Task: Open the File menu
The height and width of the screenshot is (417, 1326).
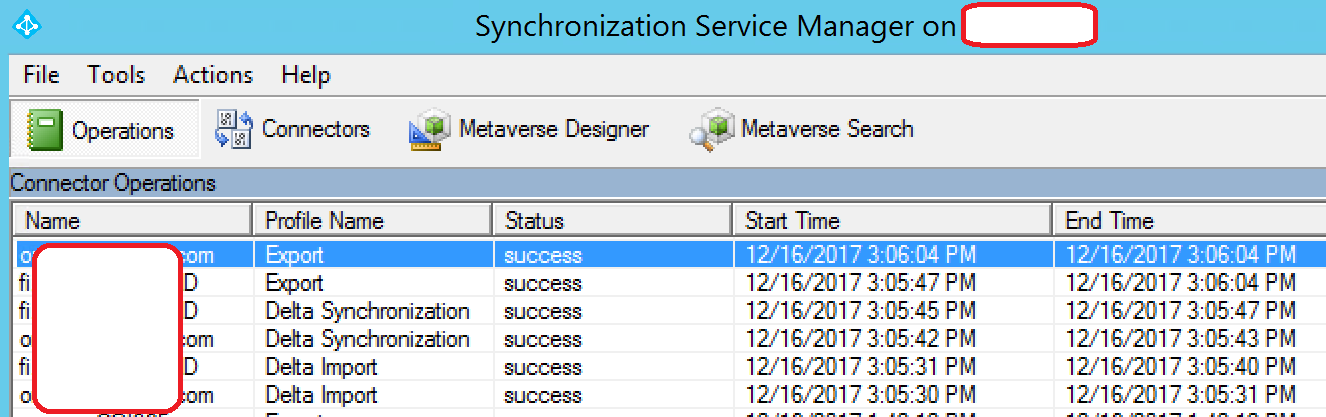Action: (41, 75)
